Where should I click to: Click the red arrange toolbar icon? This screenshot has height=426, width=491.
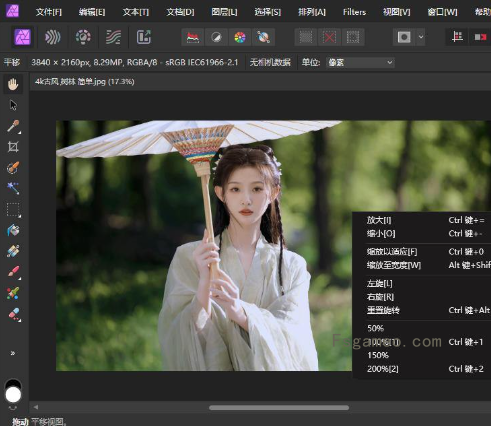pyautogui.click(x=480, y=37)
